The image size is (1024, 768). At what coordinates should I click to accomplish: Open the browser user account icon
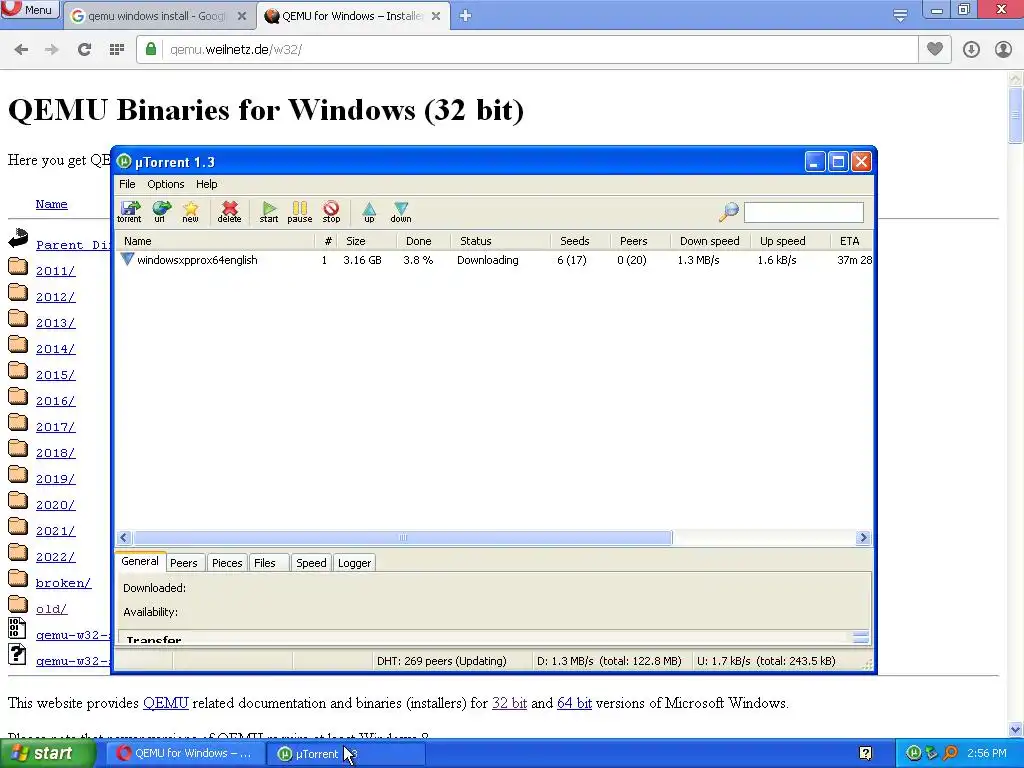tap(1003, 50)
